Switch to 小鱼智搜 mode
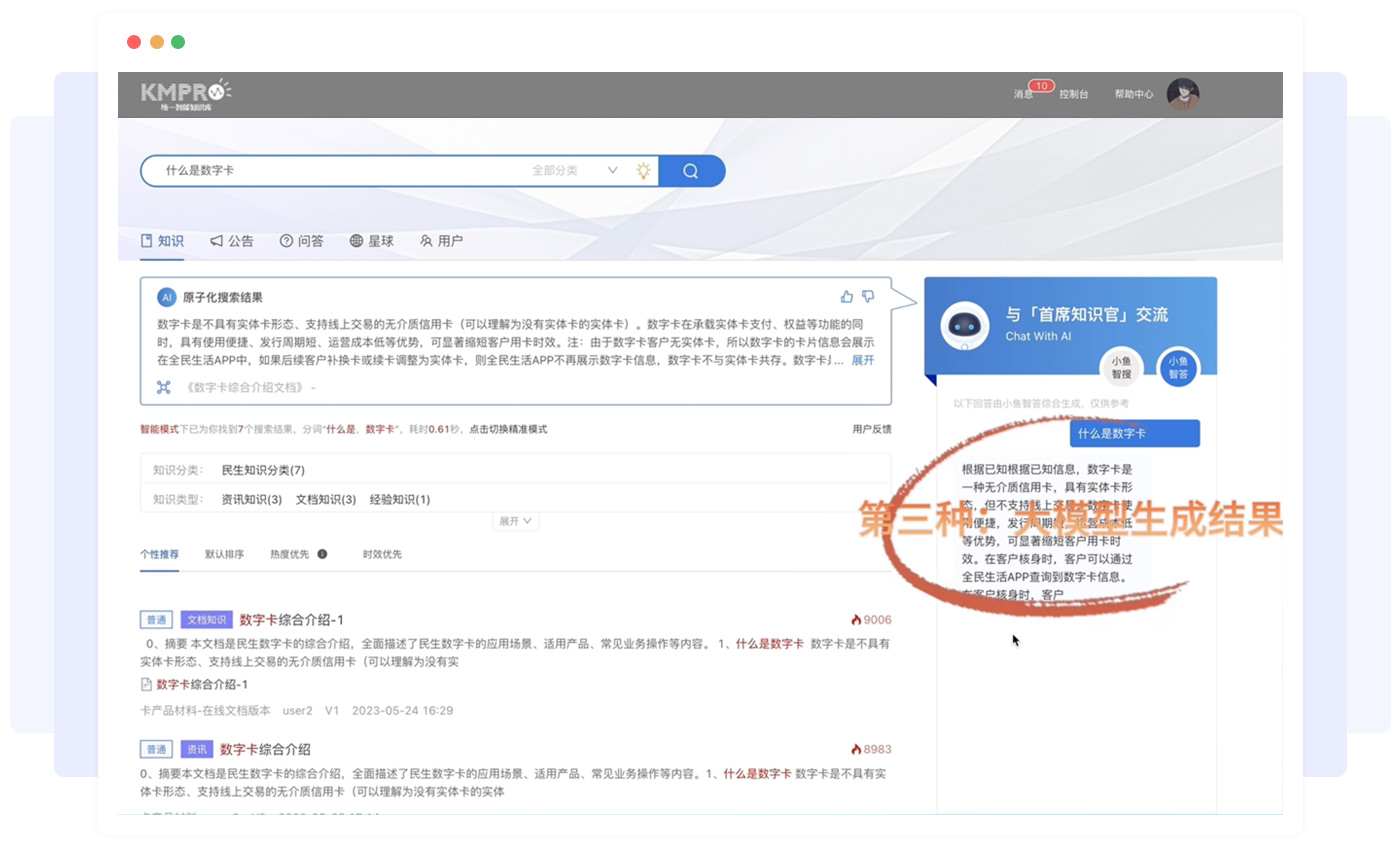This screenshot has width=1400, height=850. point(1121,369)
